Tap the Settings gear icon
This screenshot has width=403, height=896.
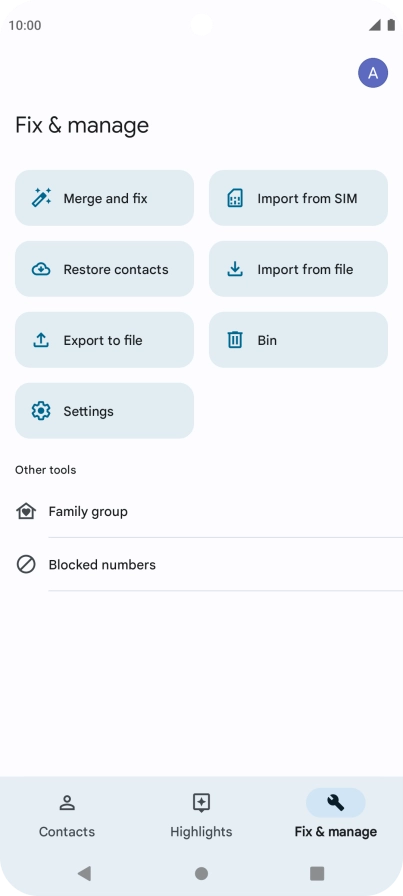point(41,411)
